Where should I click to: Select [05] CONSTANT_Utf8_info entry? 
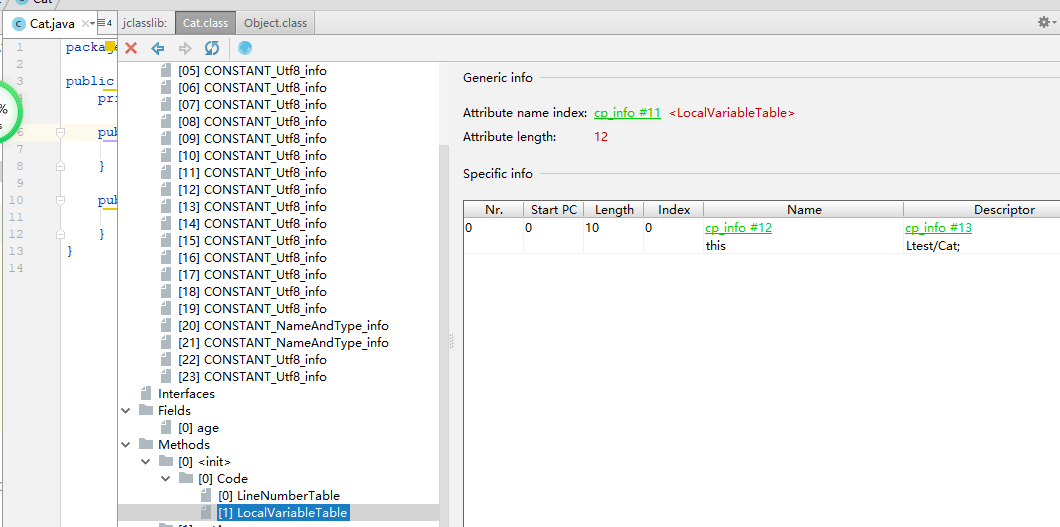pos(252,70)
